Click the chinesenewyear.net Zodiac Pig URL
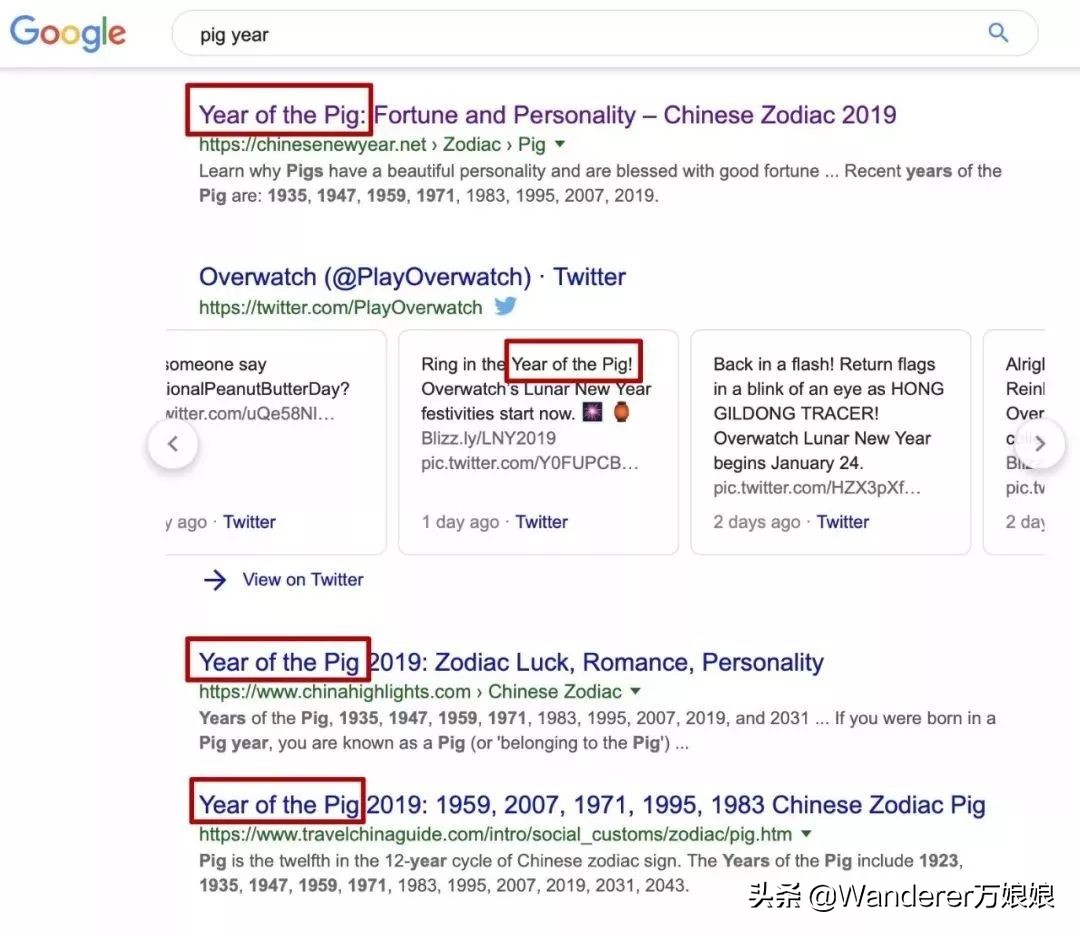This screenshot has height=934, width=1080. [372, 145]
